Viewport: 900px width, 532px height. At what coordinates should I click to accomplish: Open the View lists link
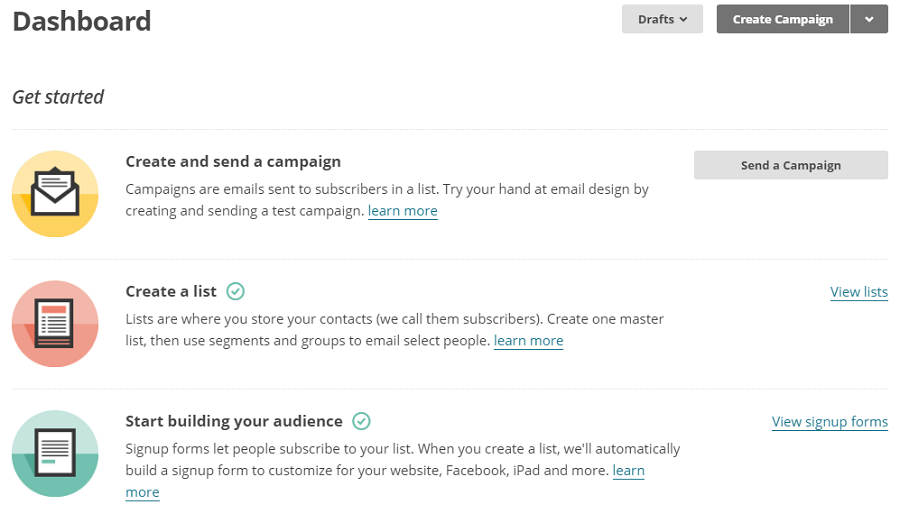[x=859, y=292]
